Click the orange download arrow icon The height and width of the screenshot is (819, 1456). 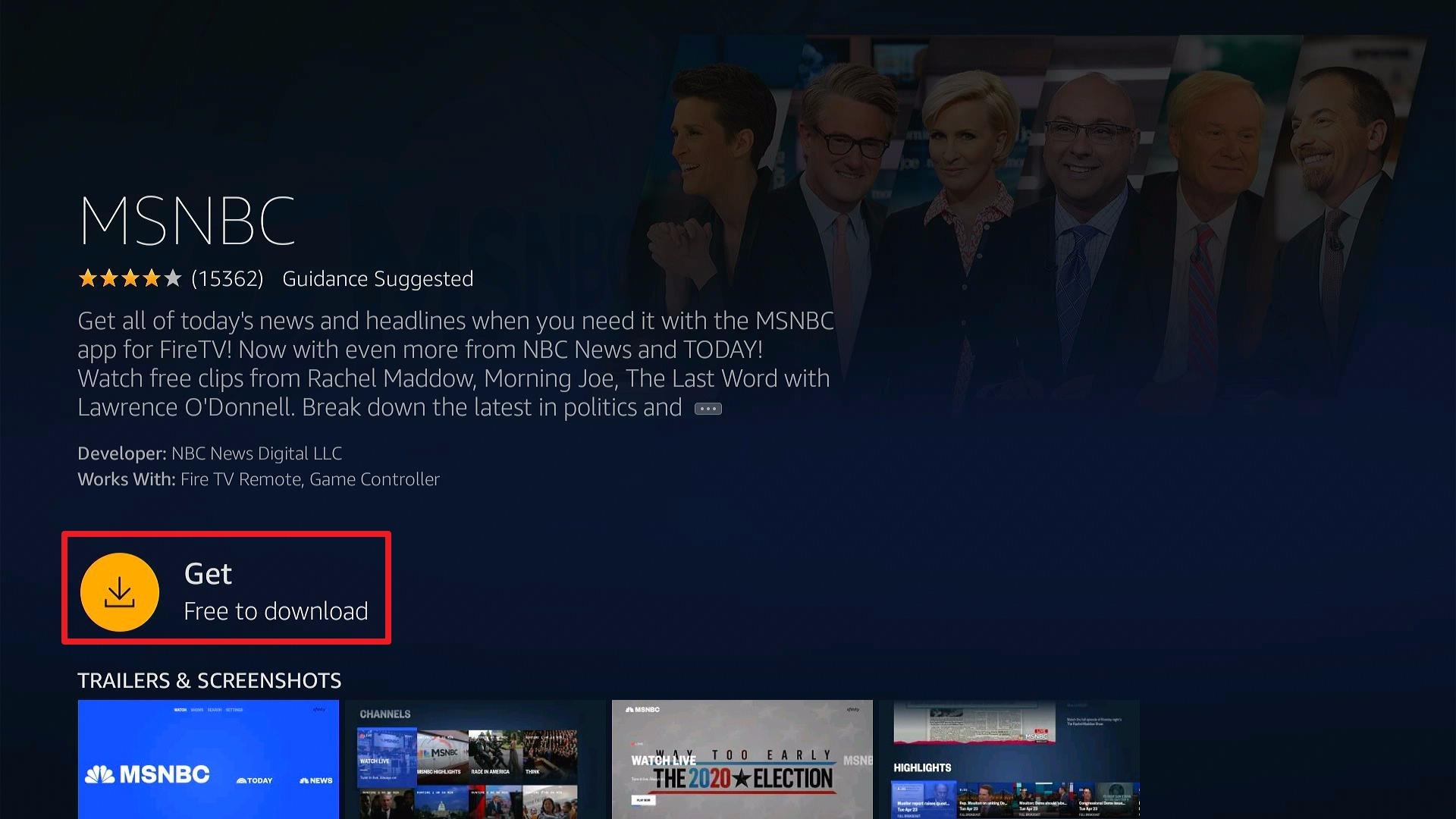click(118, 591)
